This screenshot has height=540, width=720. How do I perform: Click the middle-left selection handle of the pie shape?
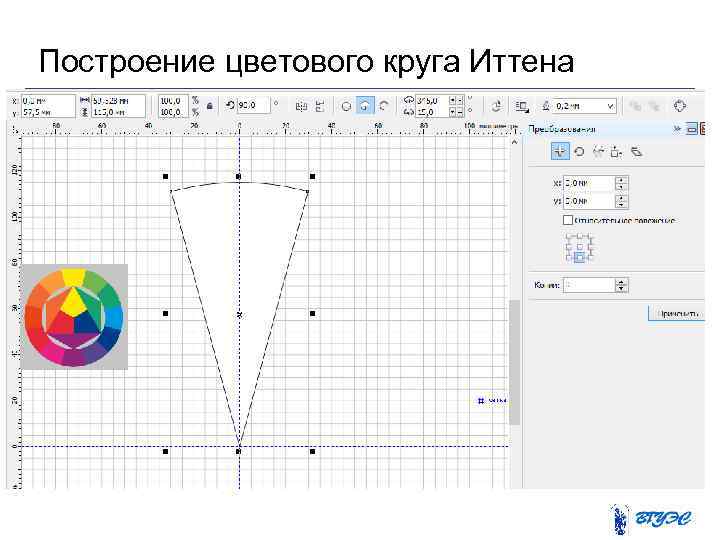point(166,314)
